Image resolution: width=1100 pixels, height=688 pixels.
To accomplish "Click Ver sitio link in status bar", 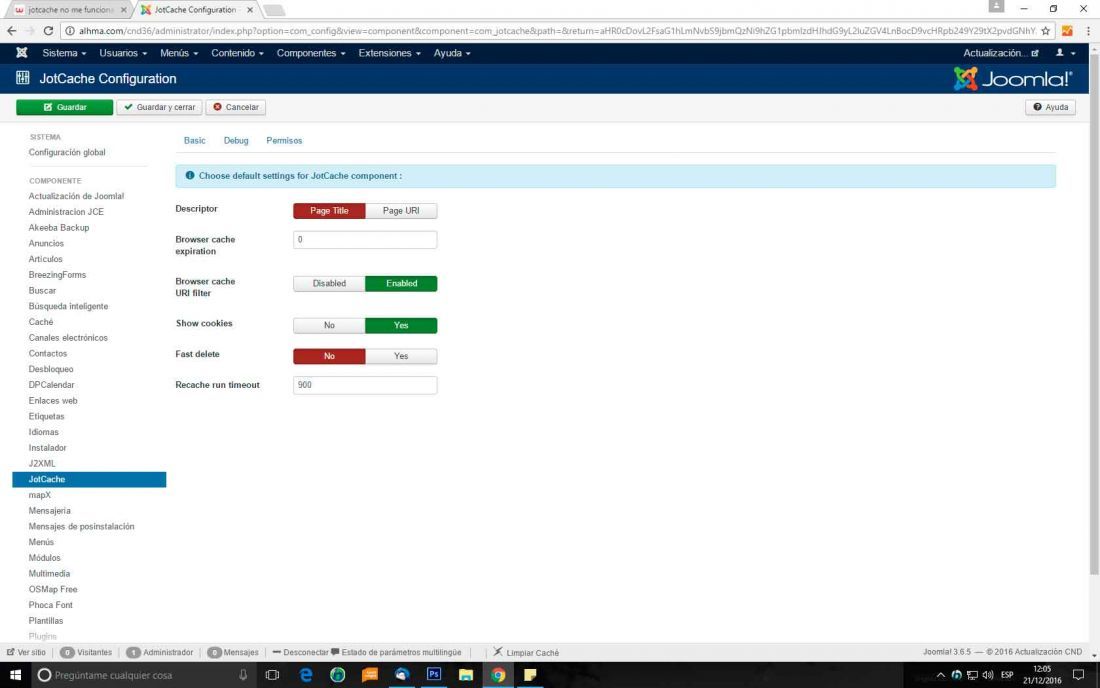I will 26,652.
